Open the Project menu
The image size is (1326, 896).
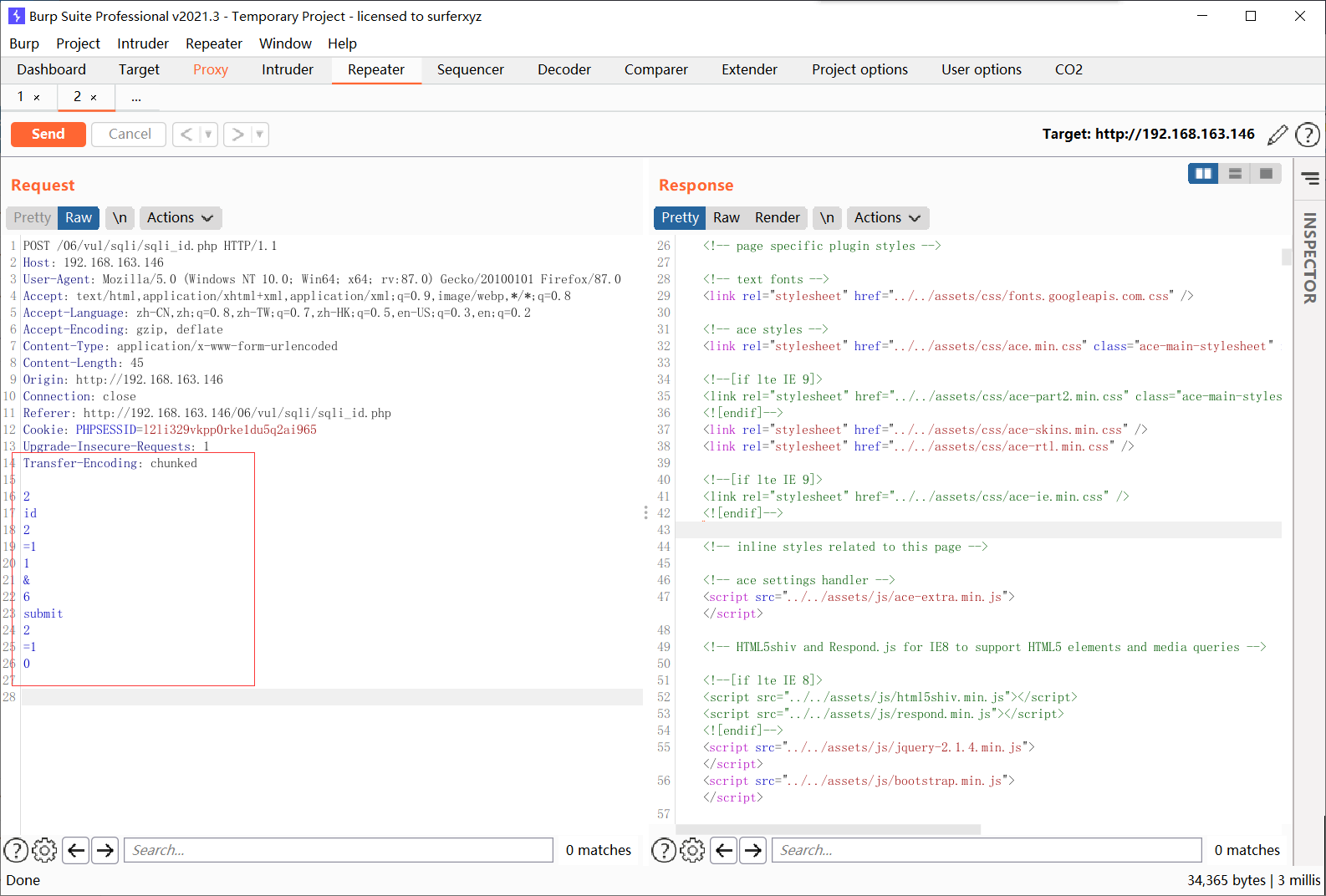click(78, 43)
